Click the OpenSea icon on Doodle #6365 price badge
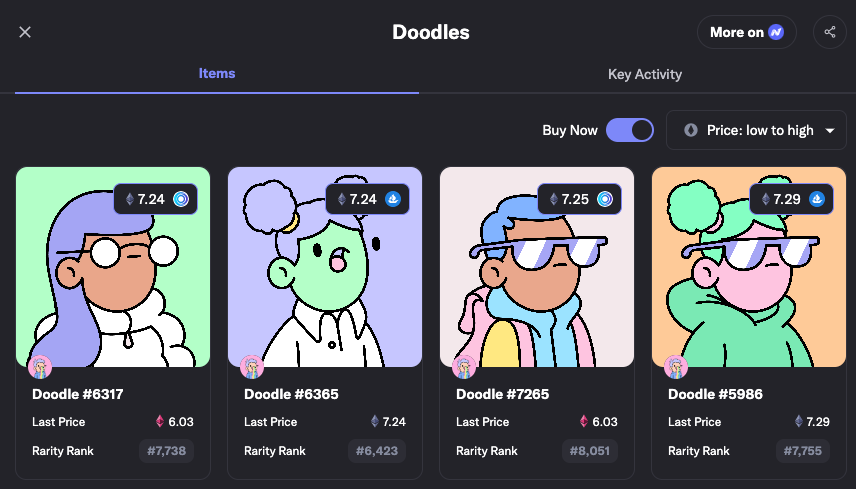 coord(393,199)
